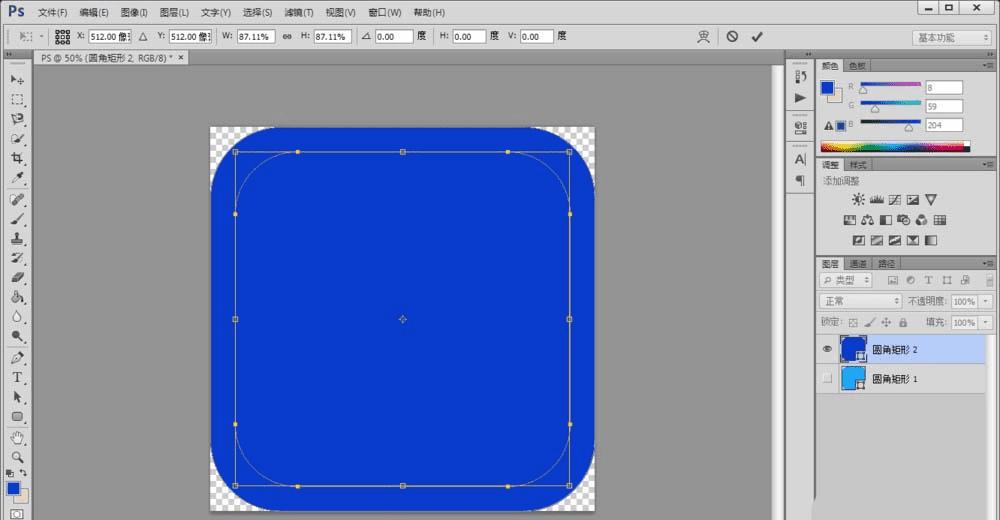
Task: Select the Rounded Rectangle shape tool
Action: click(17, 417)
